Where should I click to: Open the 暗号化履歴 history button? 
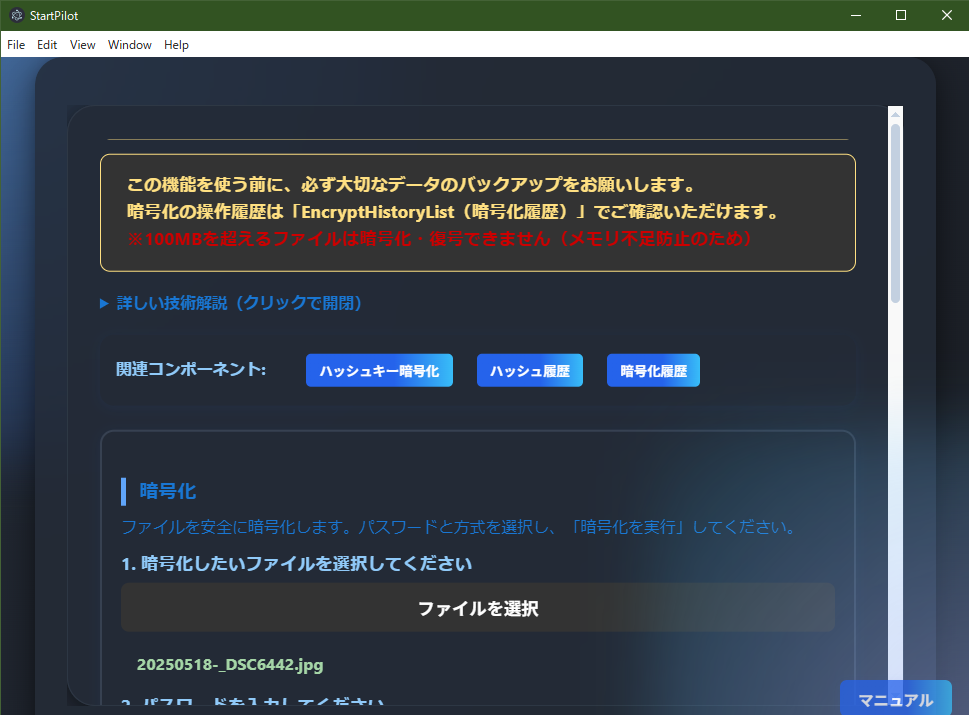(653, 370)
